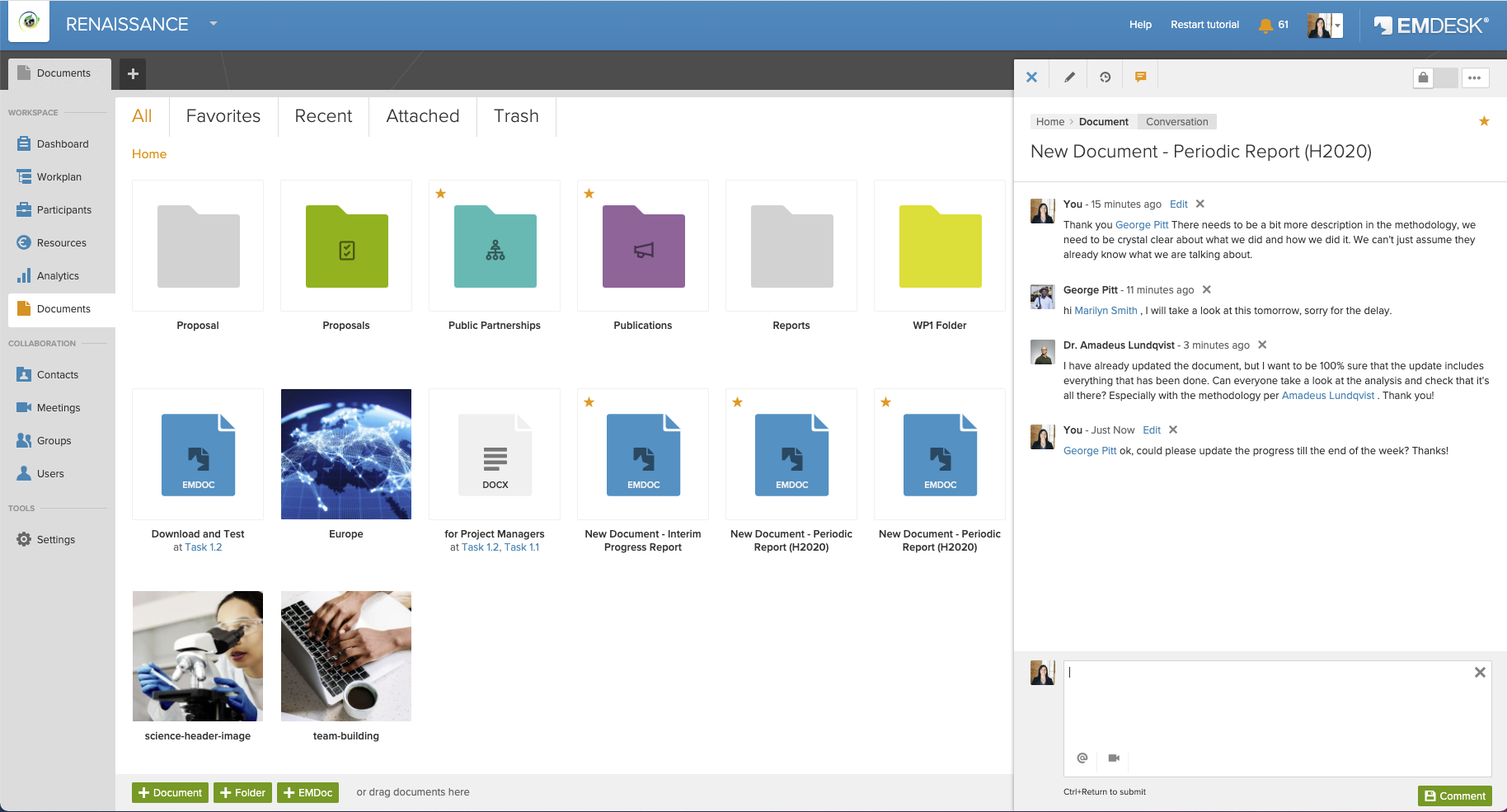Open the orange conversation bubble icon

click(x=1141, y=76)
